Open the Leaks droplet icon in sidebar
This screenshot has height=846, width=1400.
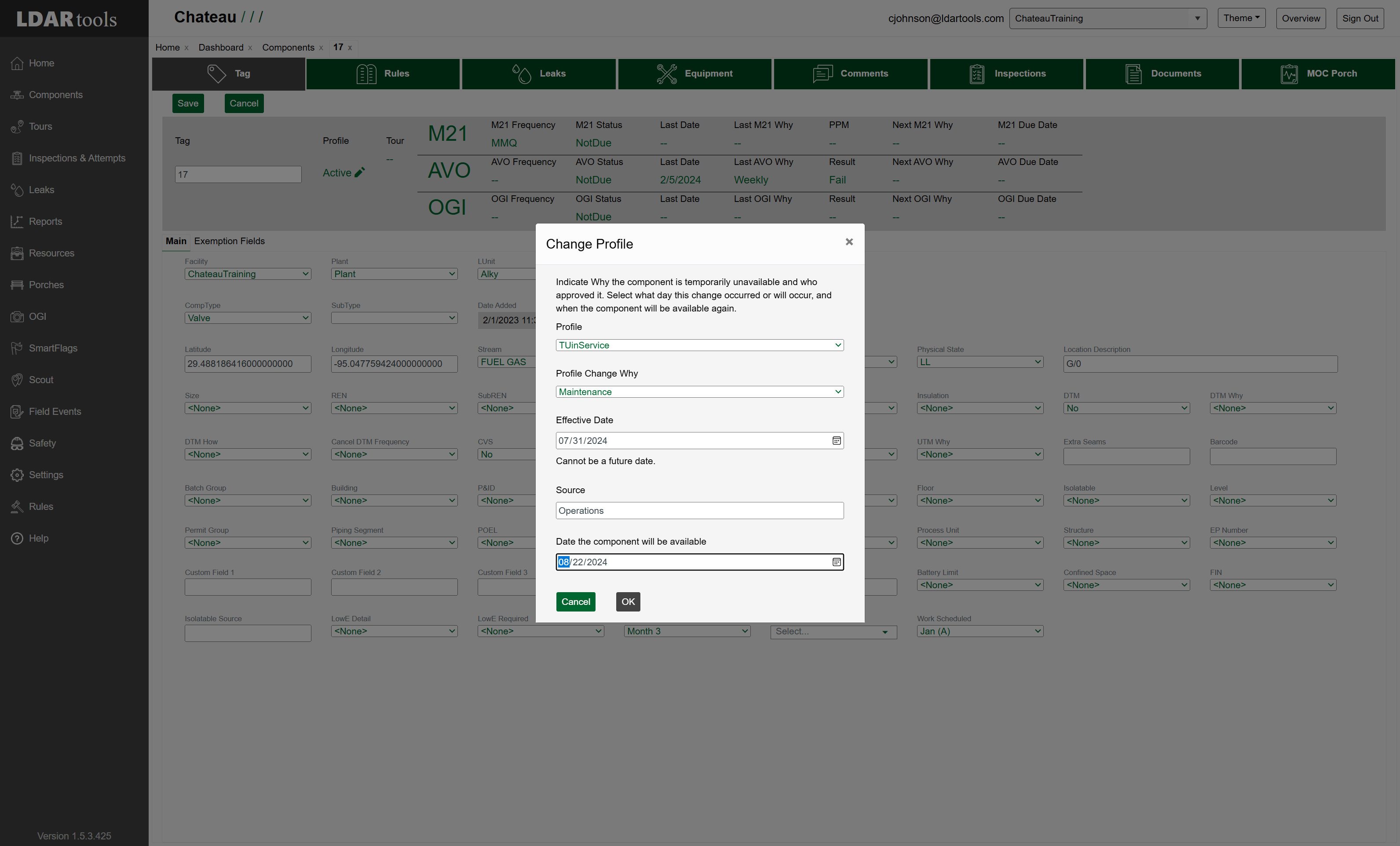[x=17, y=190]
